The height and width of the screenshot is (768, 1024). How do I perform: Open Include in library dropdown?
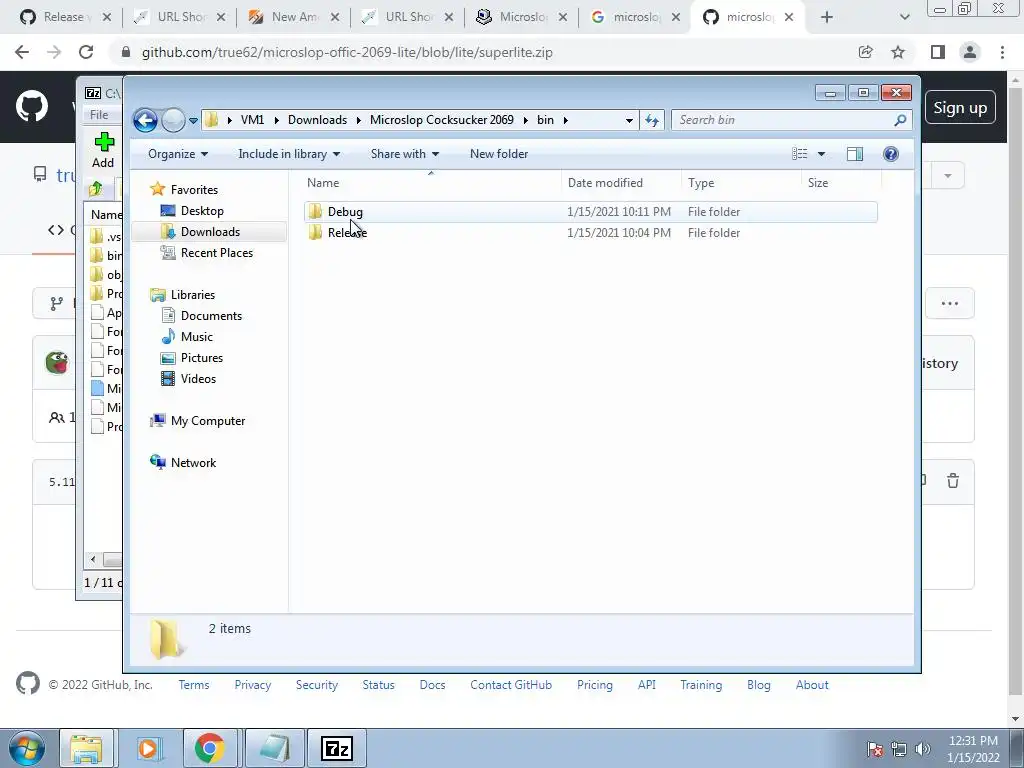(x=289, y=154)
